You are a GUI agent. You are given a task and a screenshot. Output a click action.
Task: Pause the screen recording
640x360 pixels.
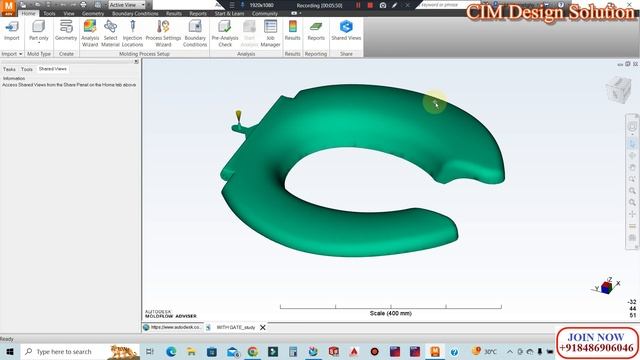click(x=358, y=5)
